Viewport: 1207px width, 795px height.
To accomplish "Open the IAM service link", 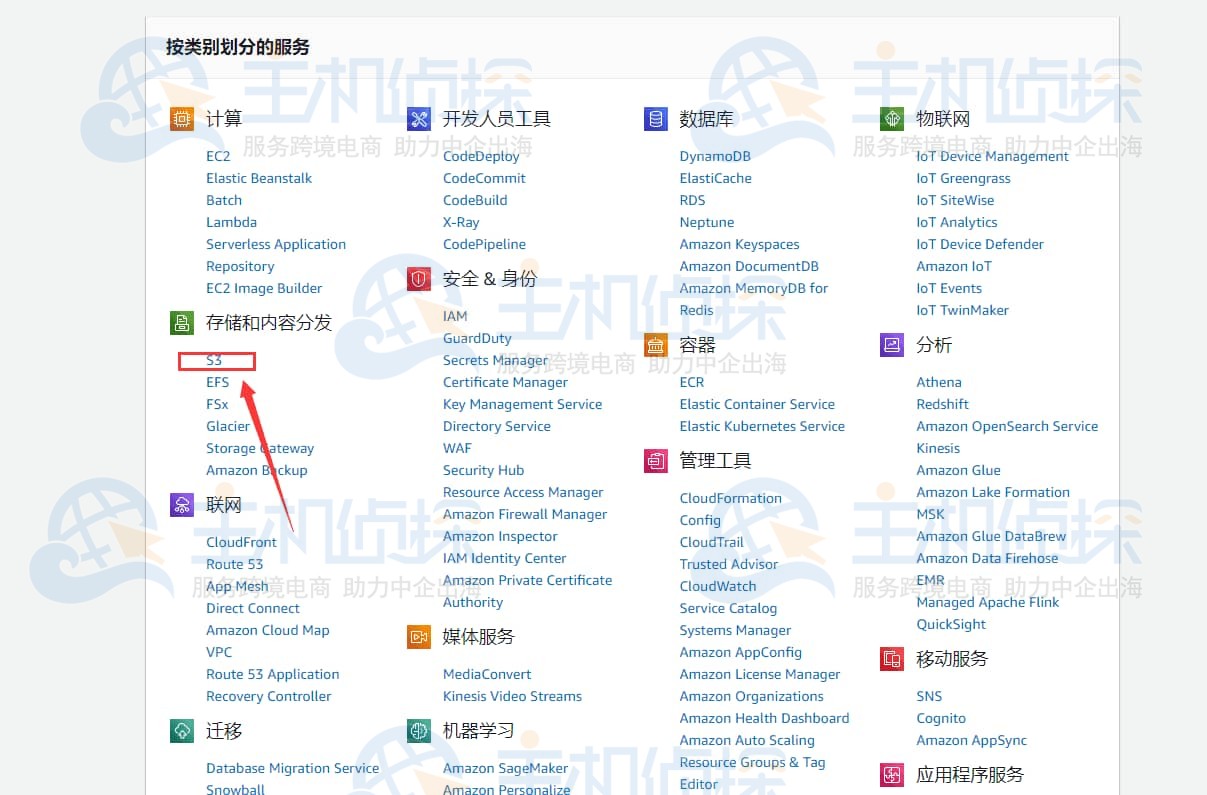I will 455,316.
